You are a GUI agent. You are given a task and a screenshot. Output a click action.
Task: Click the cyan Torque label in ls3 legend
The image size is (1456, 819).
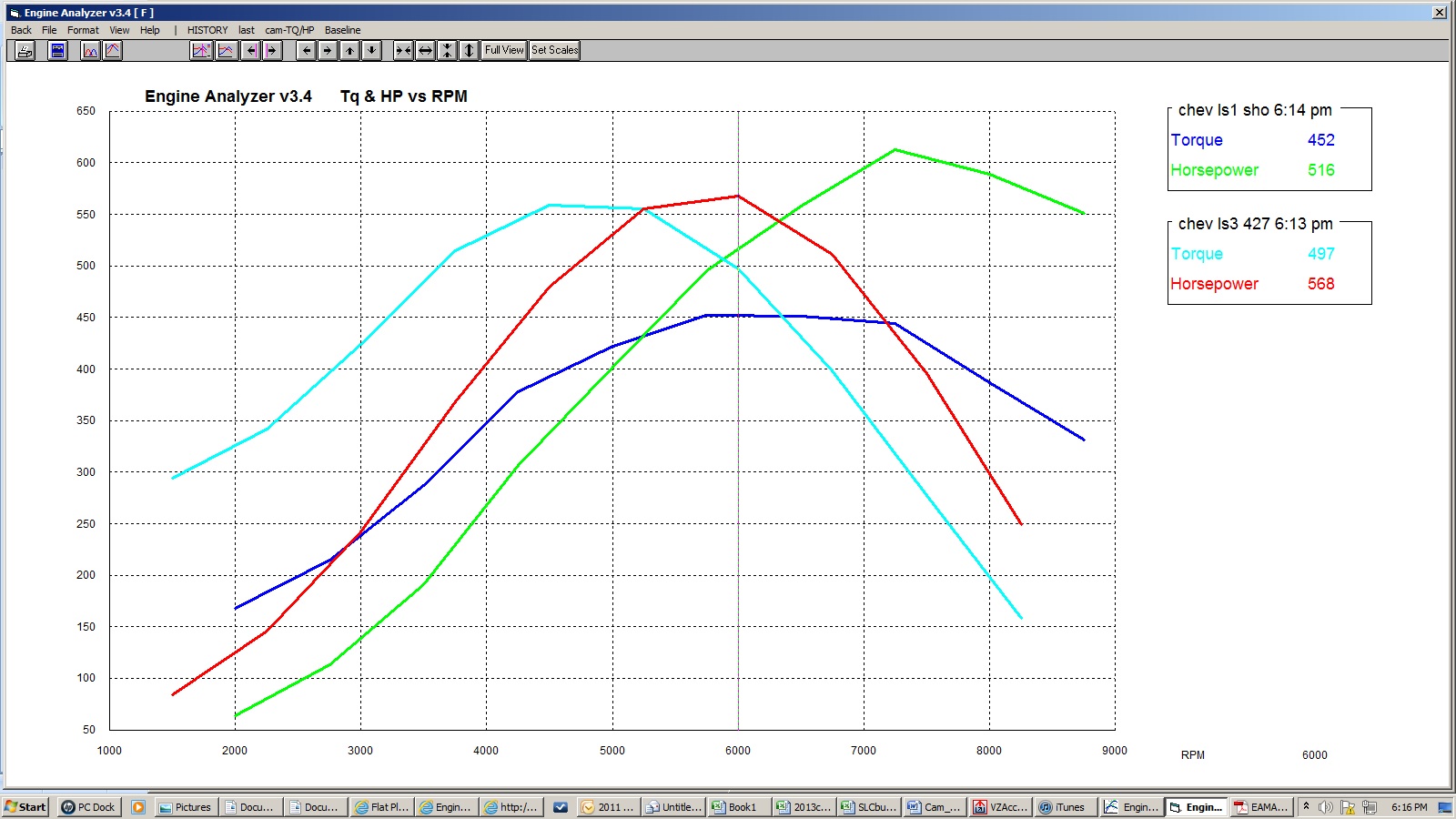pyautogui.click(x=1197, y=254)
